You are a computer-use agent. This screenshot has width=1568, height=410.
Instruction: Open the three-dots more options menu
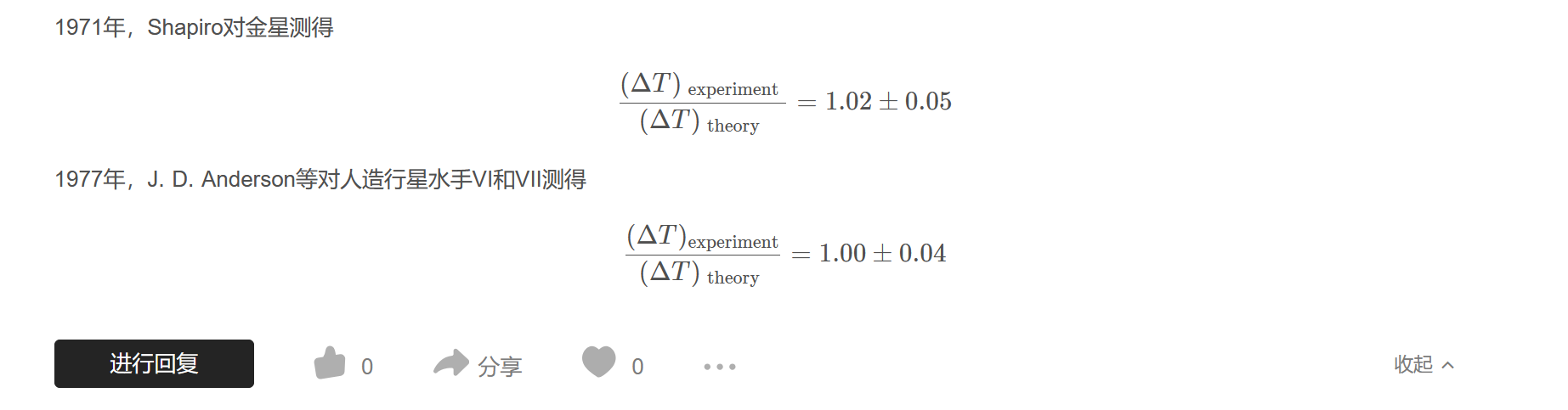tap(719, 367)
